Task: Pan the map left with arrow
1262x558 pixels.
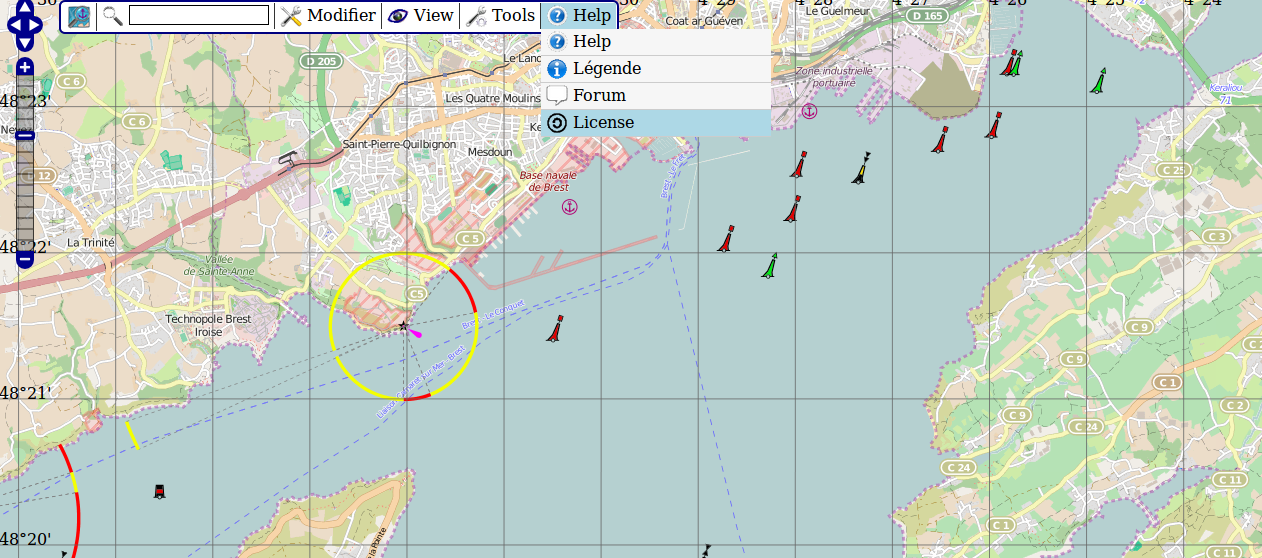Action: 10,26
